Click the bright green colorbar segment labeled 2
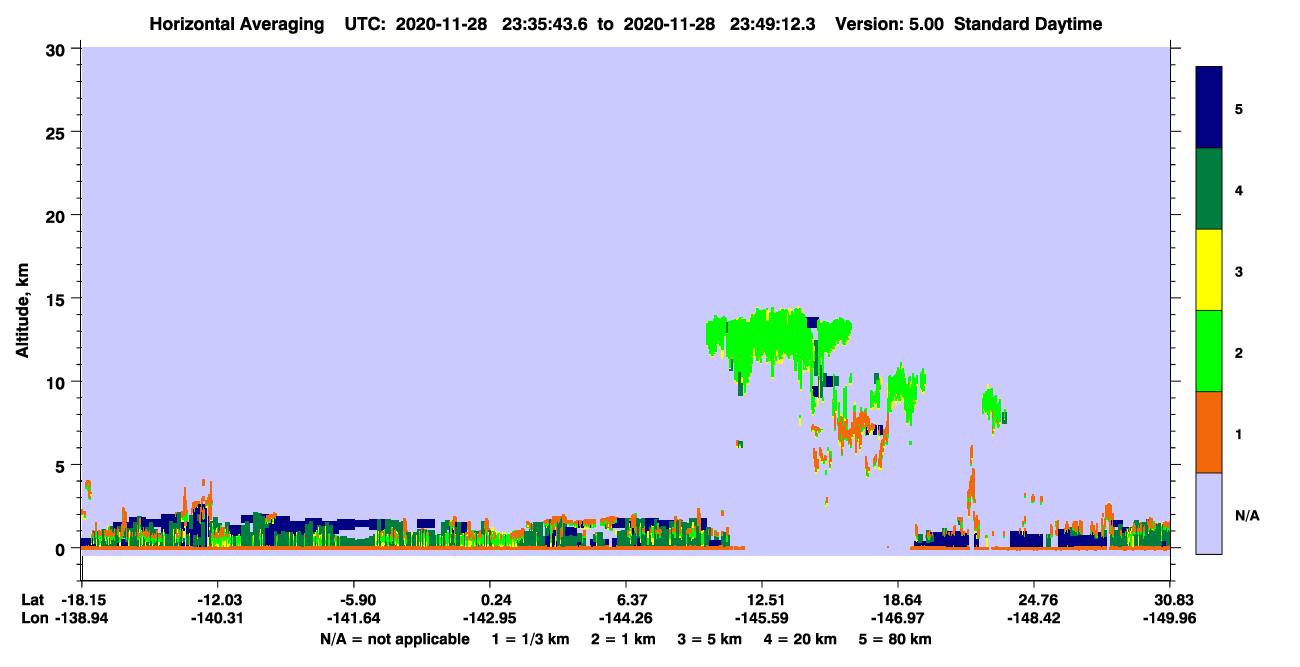 [1209, 351]
